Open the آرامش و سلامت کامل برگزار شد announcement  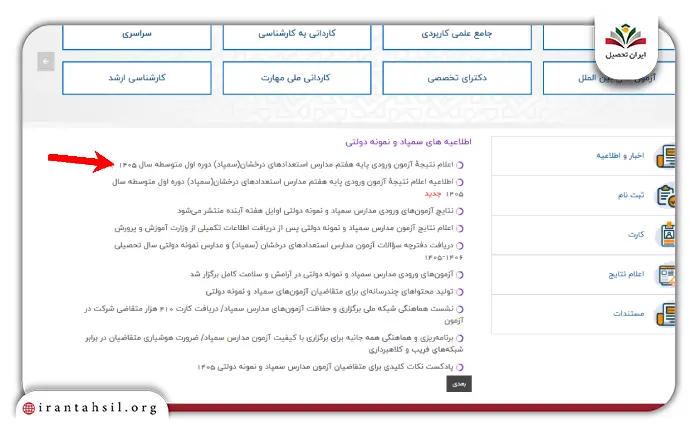click(x=321, y=274)
